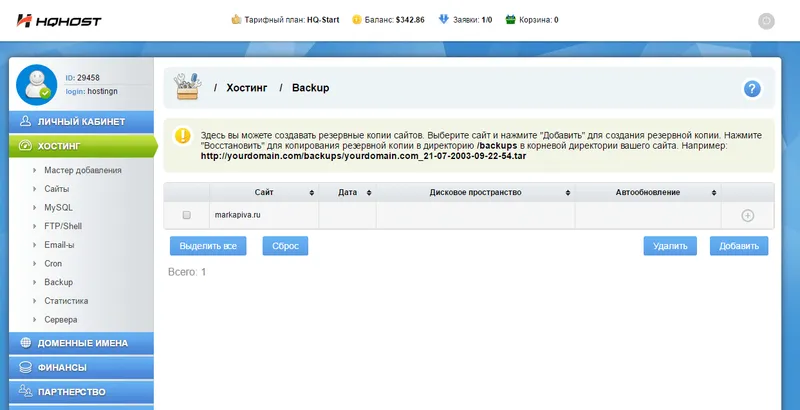800x410 pixels.
Task: Open FTP/Shell submenu item
Action: (x=63, y=226)
